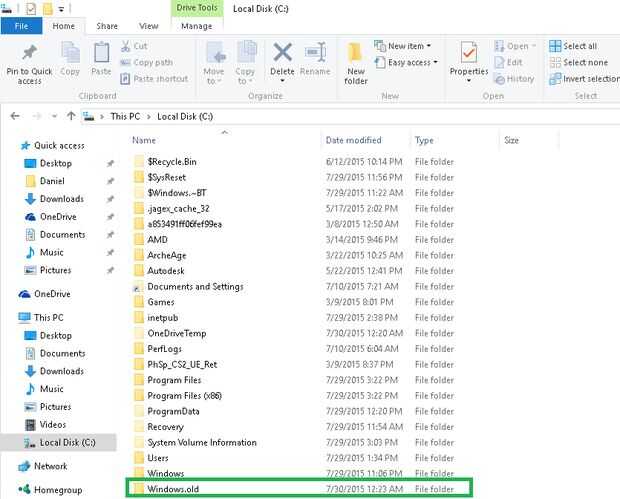Select the Users folder
The width and height of the screenshot is (620, 499).
point(293,458)
